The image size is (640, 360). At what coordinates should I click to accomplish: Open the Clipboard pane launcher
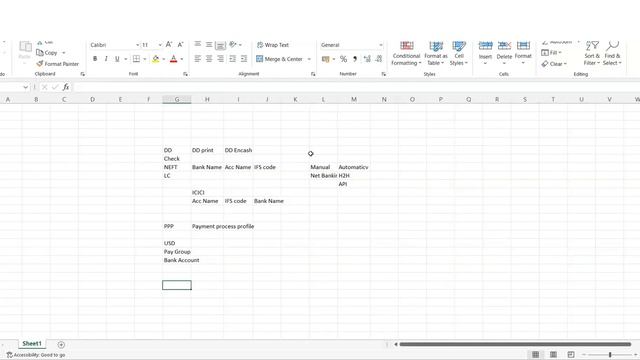click(x=82, y=74)
